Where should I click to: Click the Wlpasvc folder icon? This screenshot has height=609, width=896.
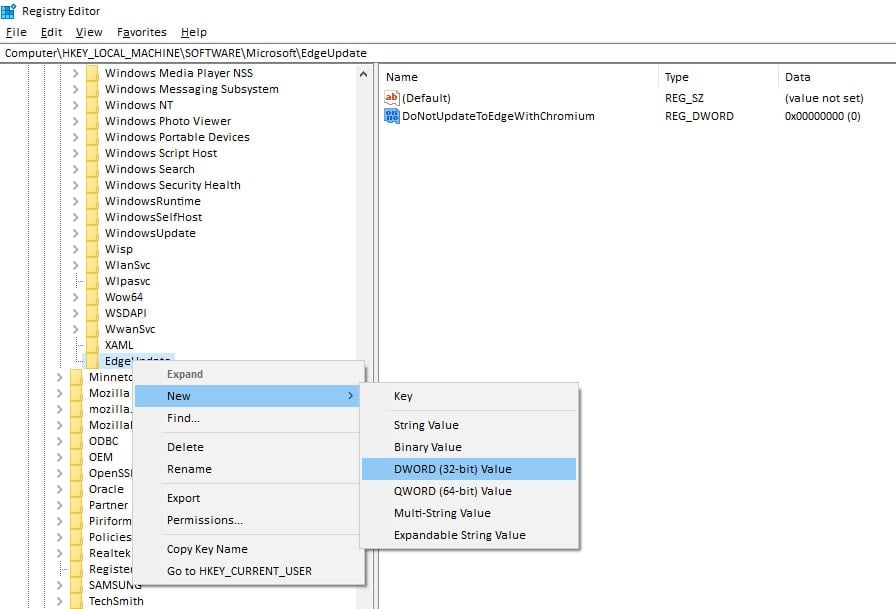pos(92,281)
